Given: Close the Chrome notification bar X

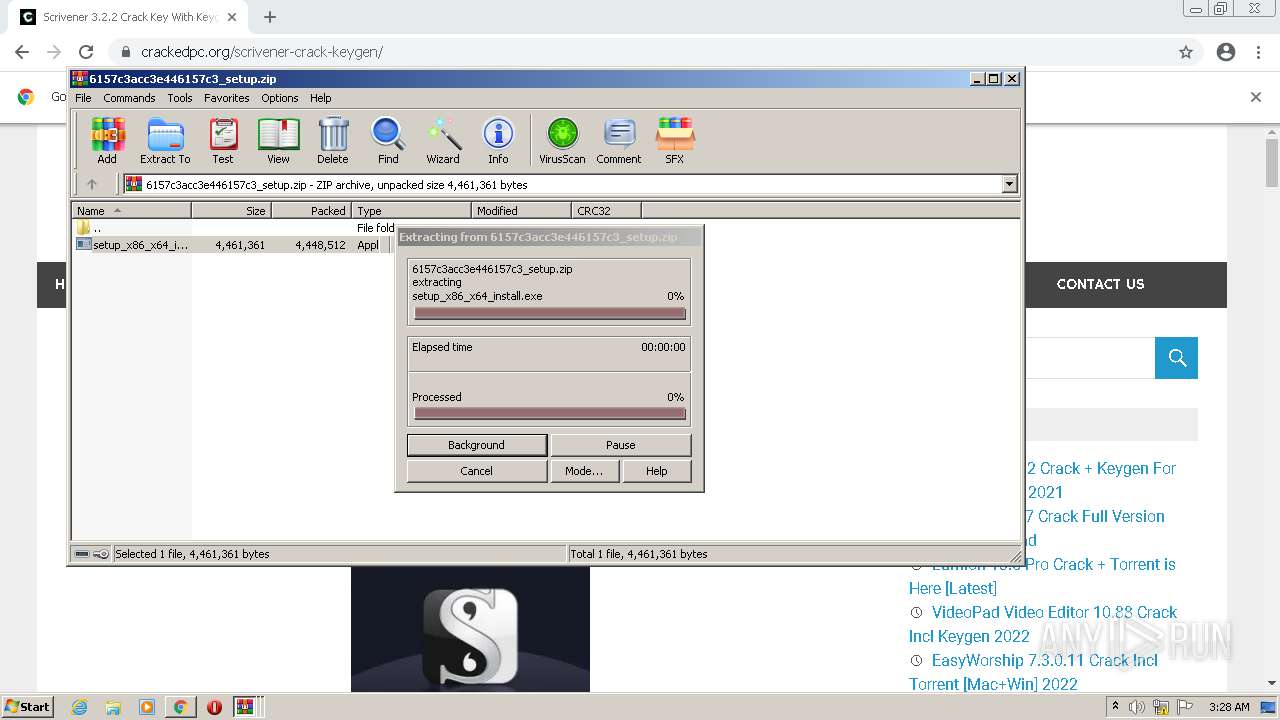Looking at the screenshot, I should (1256, 97).
